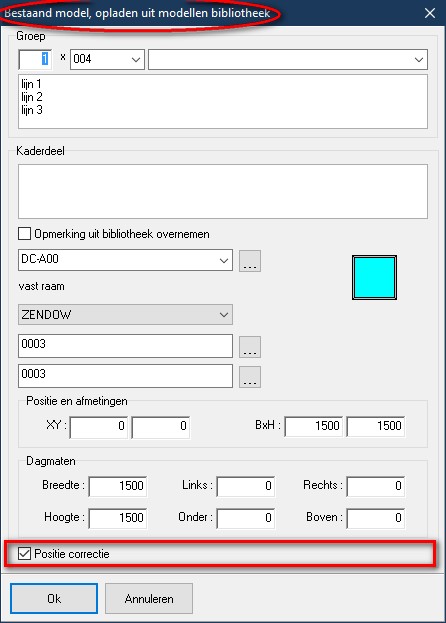
Task: Select line lijn 2 in the Groep text box
Action: (32, 97)
